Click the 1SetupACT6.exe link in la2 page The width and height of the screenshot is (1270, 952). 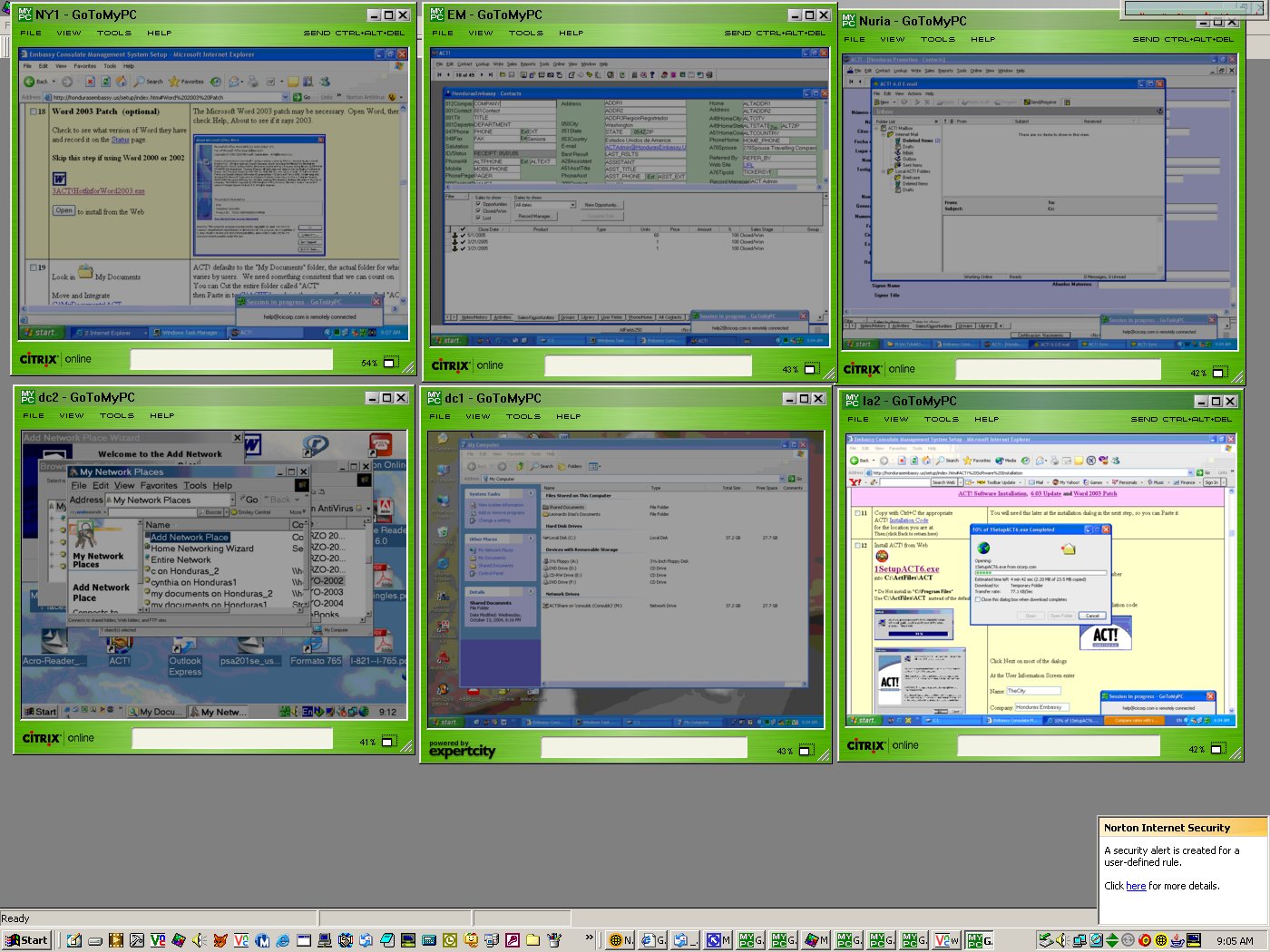pyautogui.click(x=906, y=569)
